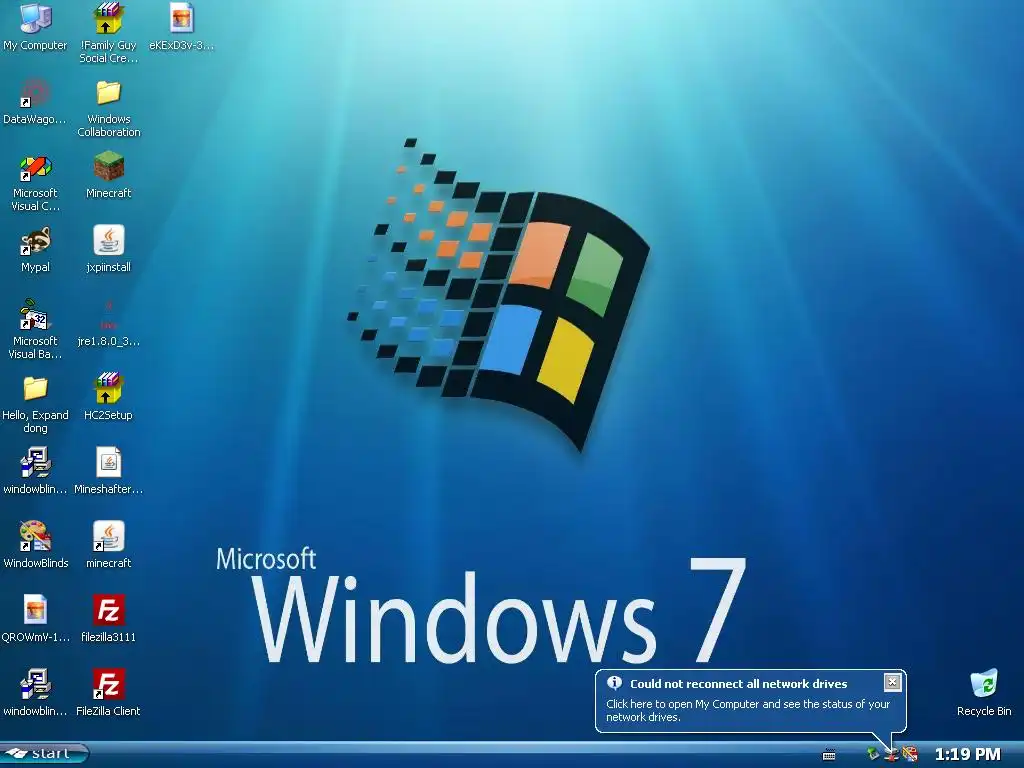Click the on-screen keyboard tray icon

coord(829,755)
